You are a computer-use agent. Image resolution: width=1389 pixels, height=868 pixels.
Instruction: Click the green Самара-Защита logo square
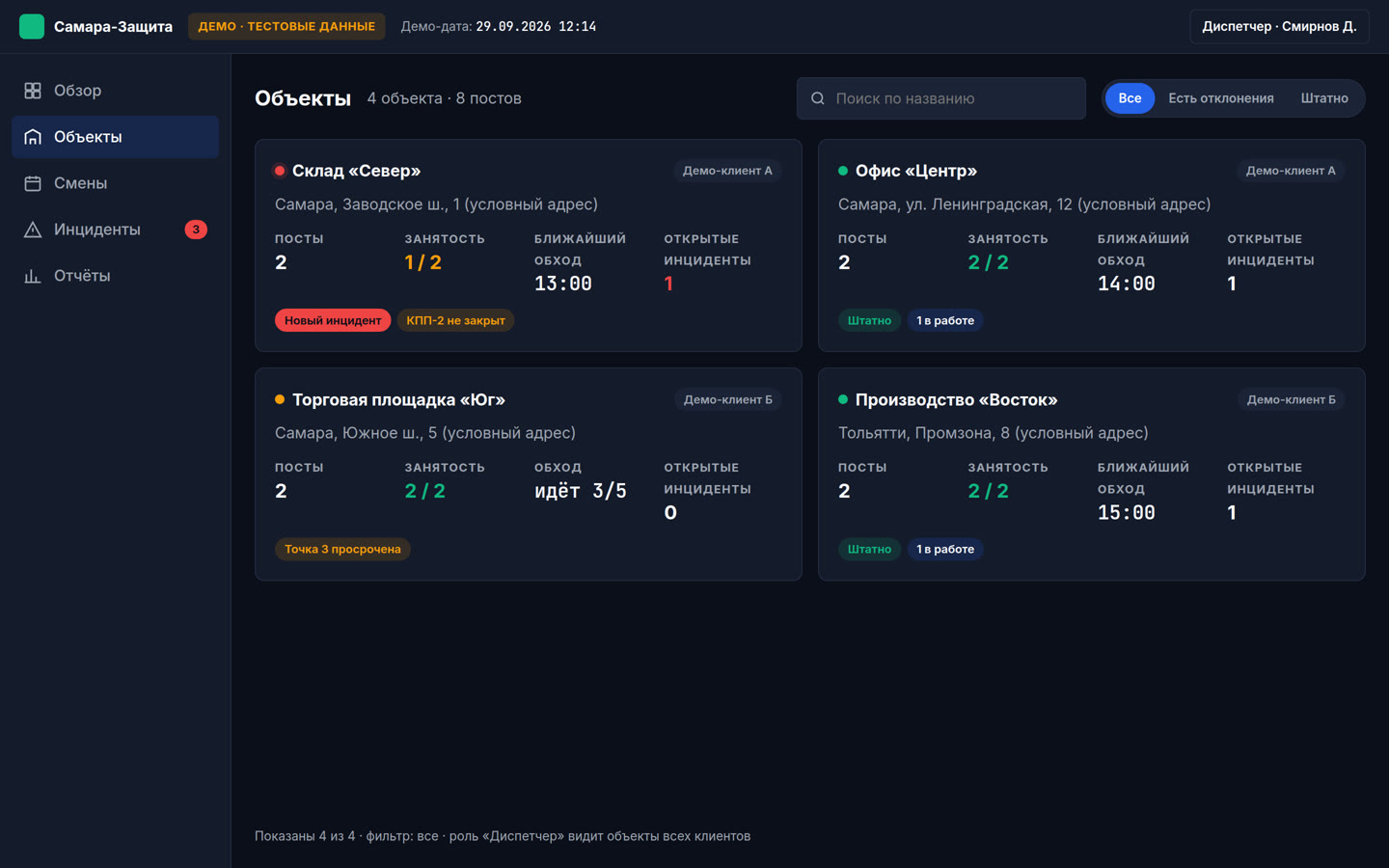pos(32,26)
